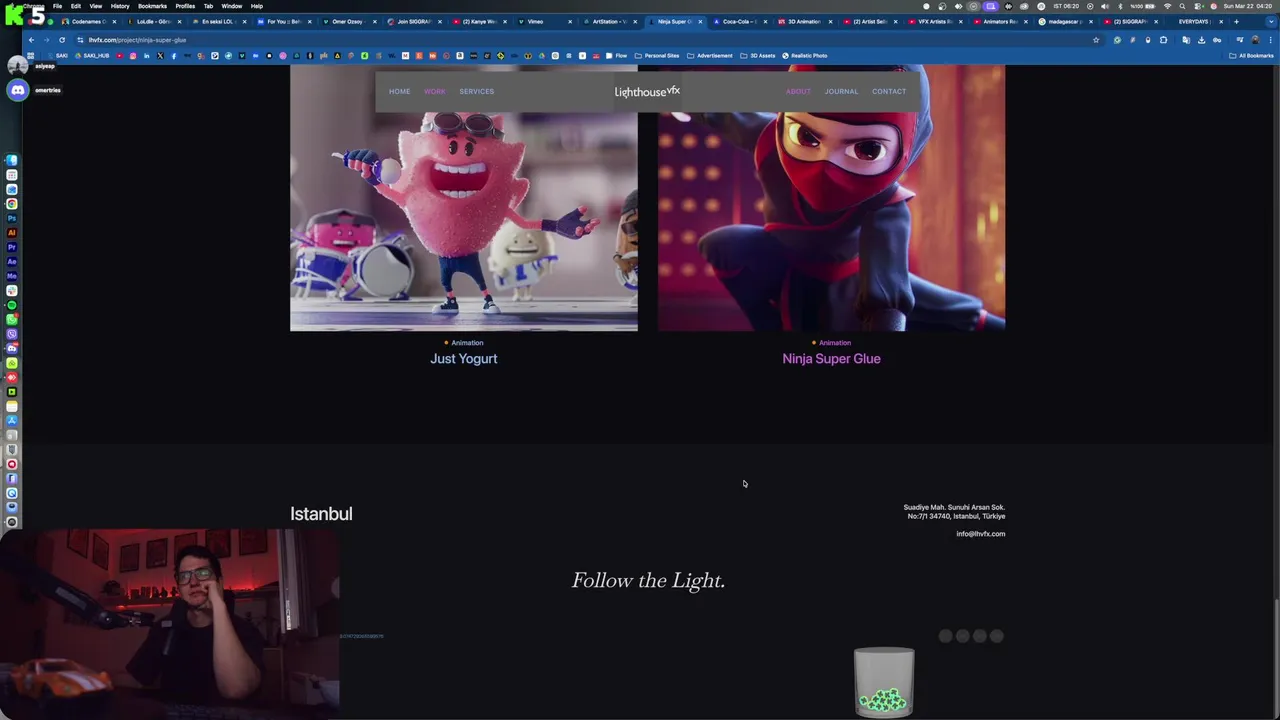Viewport: 1280px width, 720px height.
Task: Open Media Encoder from the dock
Action: [11, 276]
